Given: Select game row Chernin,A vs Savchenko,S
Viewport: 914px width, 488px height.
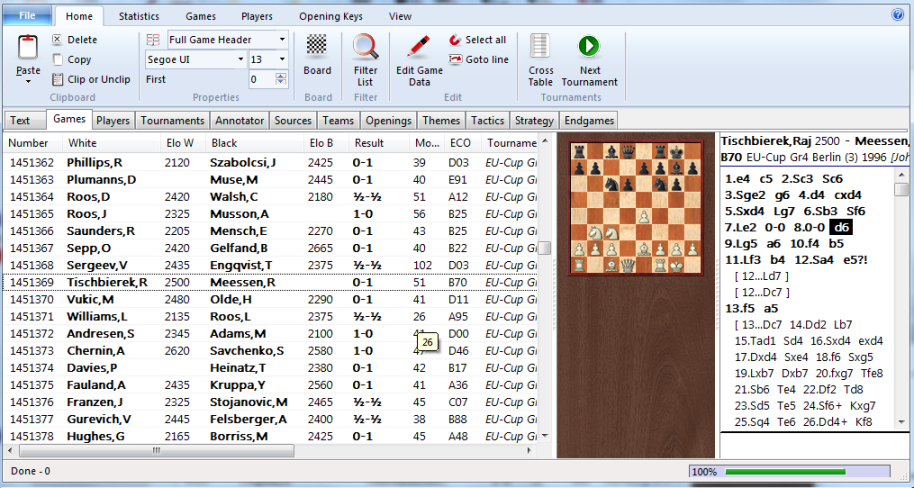Looking at the screenshot, I should [x=270, y=351].
